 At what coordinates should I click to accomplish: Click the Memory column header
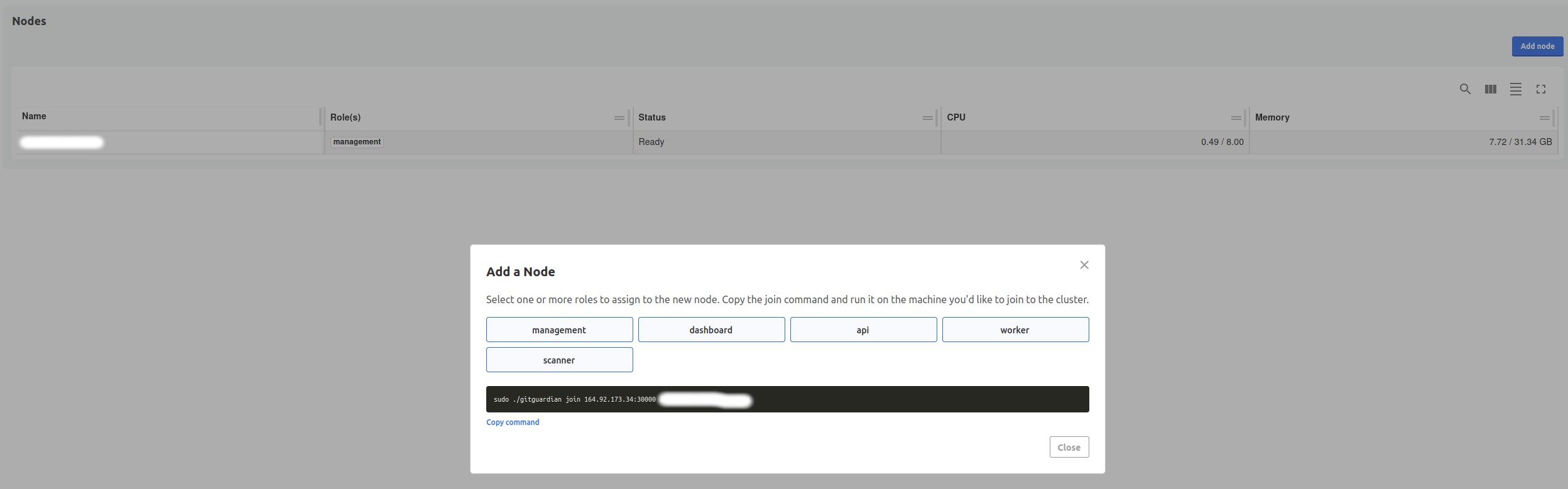1272,117
